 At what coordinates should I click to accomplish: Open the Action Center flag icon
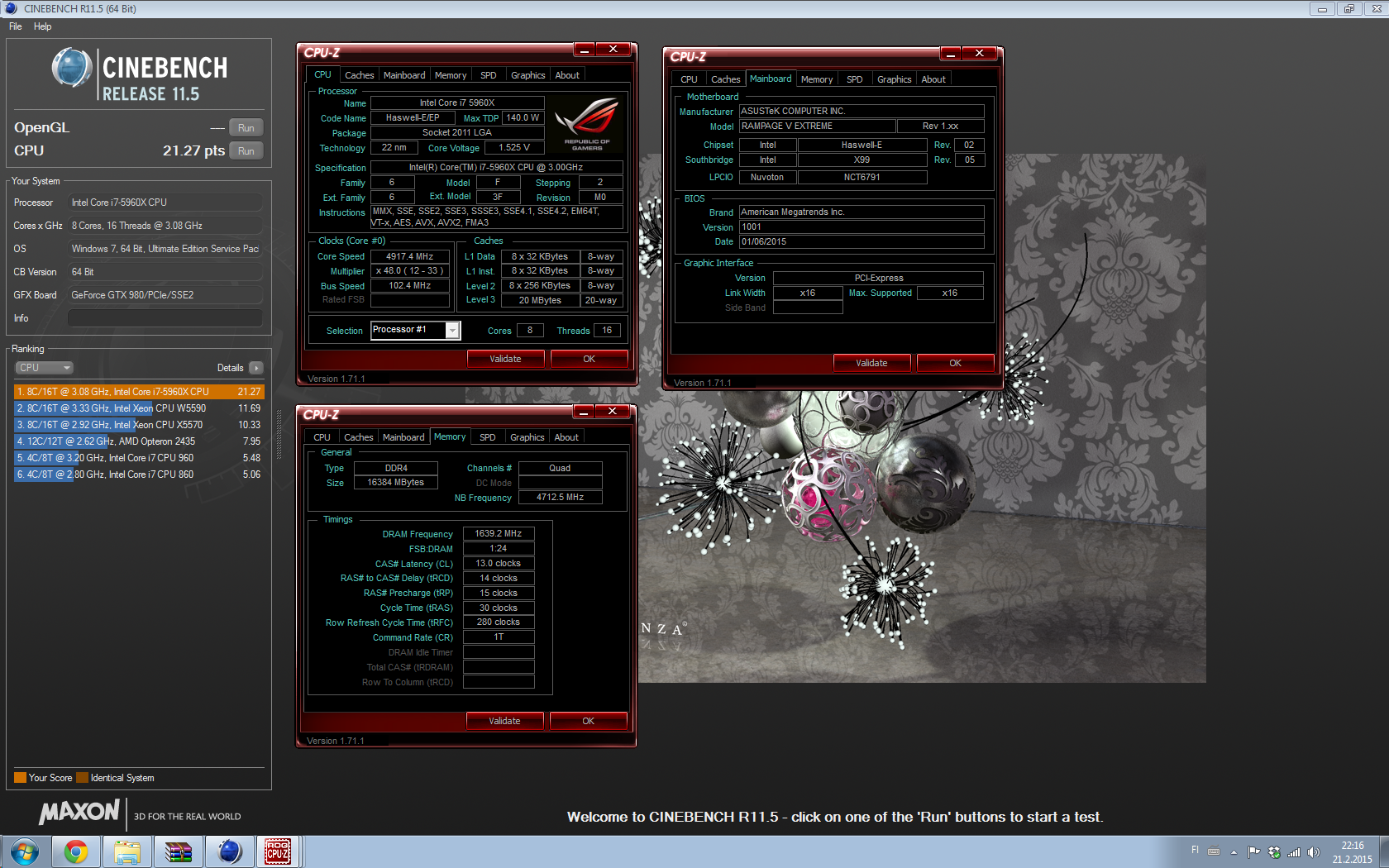1254,852
